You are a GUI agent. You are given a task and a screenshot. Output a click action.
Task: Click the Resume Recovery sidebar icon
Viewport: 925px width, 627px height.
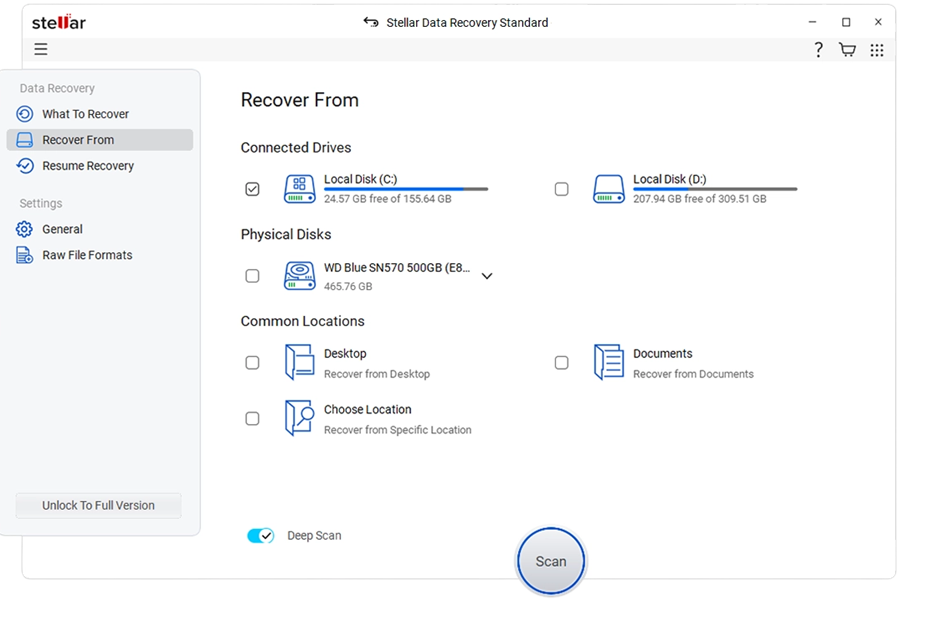pos(25,166)
